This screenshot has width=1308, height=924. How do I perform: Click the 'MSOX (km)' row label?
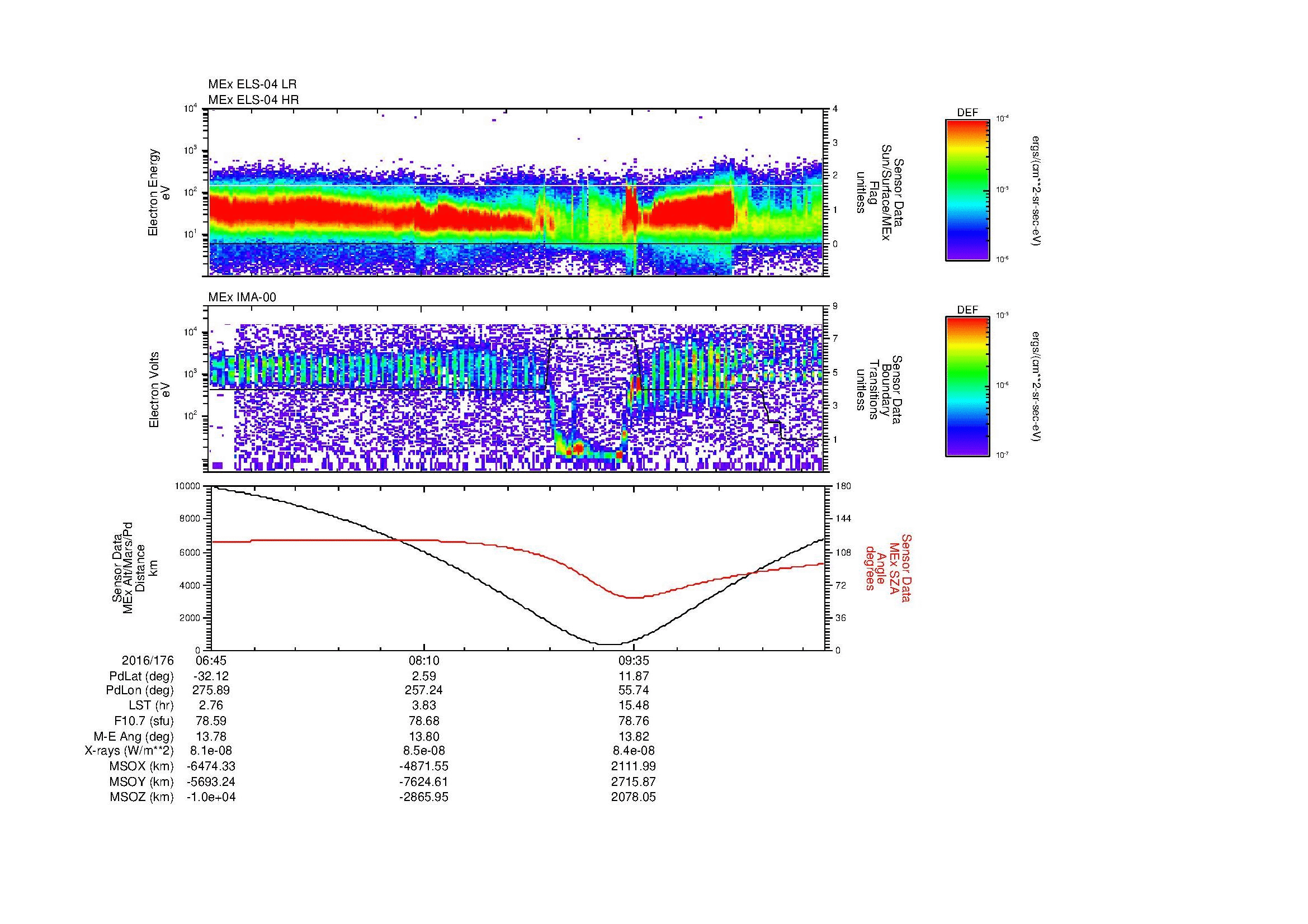[142, 766]
